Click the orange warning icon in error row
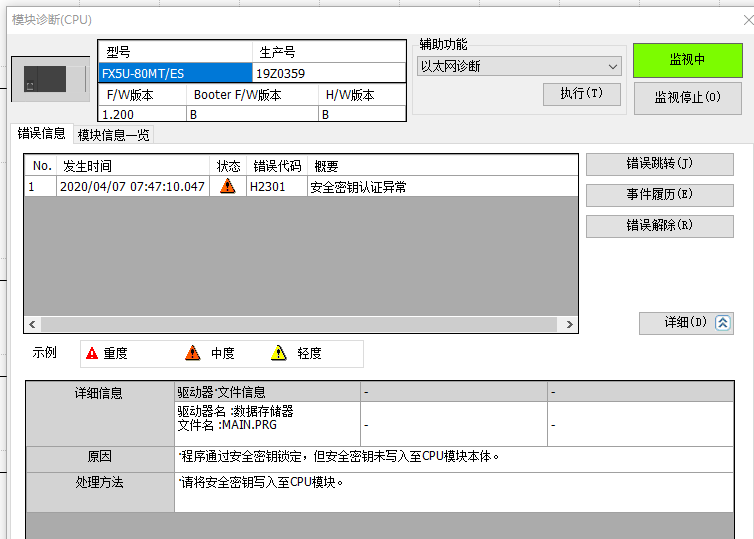 [x=227, y=187]
